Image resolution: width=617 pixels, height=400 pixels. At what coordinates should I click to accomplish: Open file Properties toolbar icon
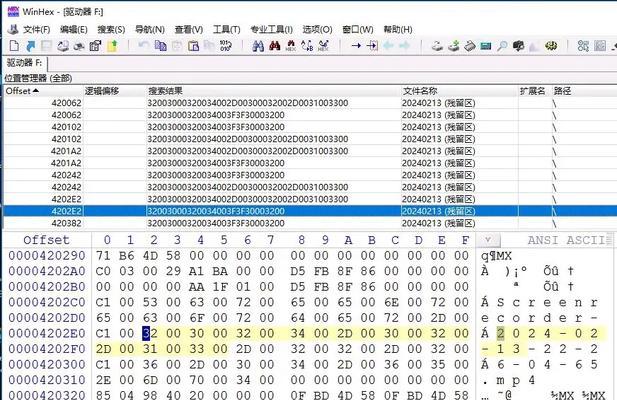pos(95,46)
